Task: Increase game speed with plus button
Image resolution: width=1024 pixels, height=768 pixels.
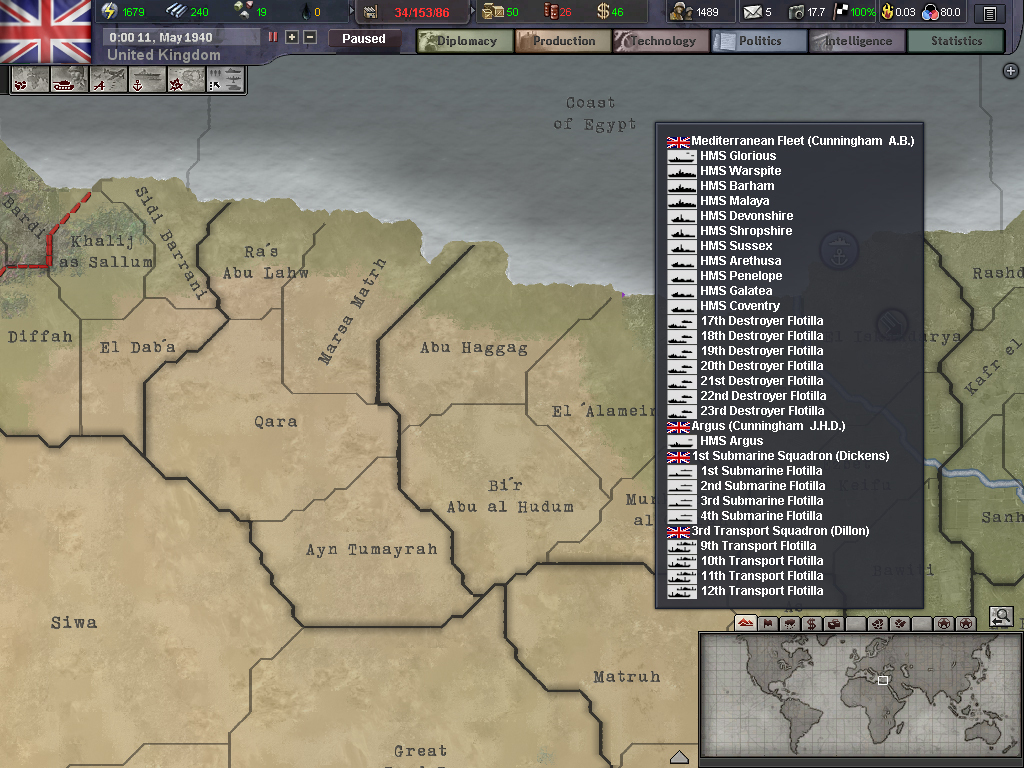Action: (292, 37)
